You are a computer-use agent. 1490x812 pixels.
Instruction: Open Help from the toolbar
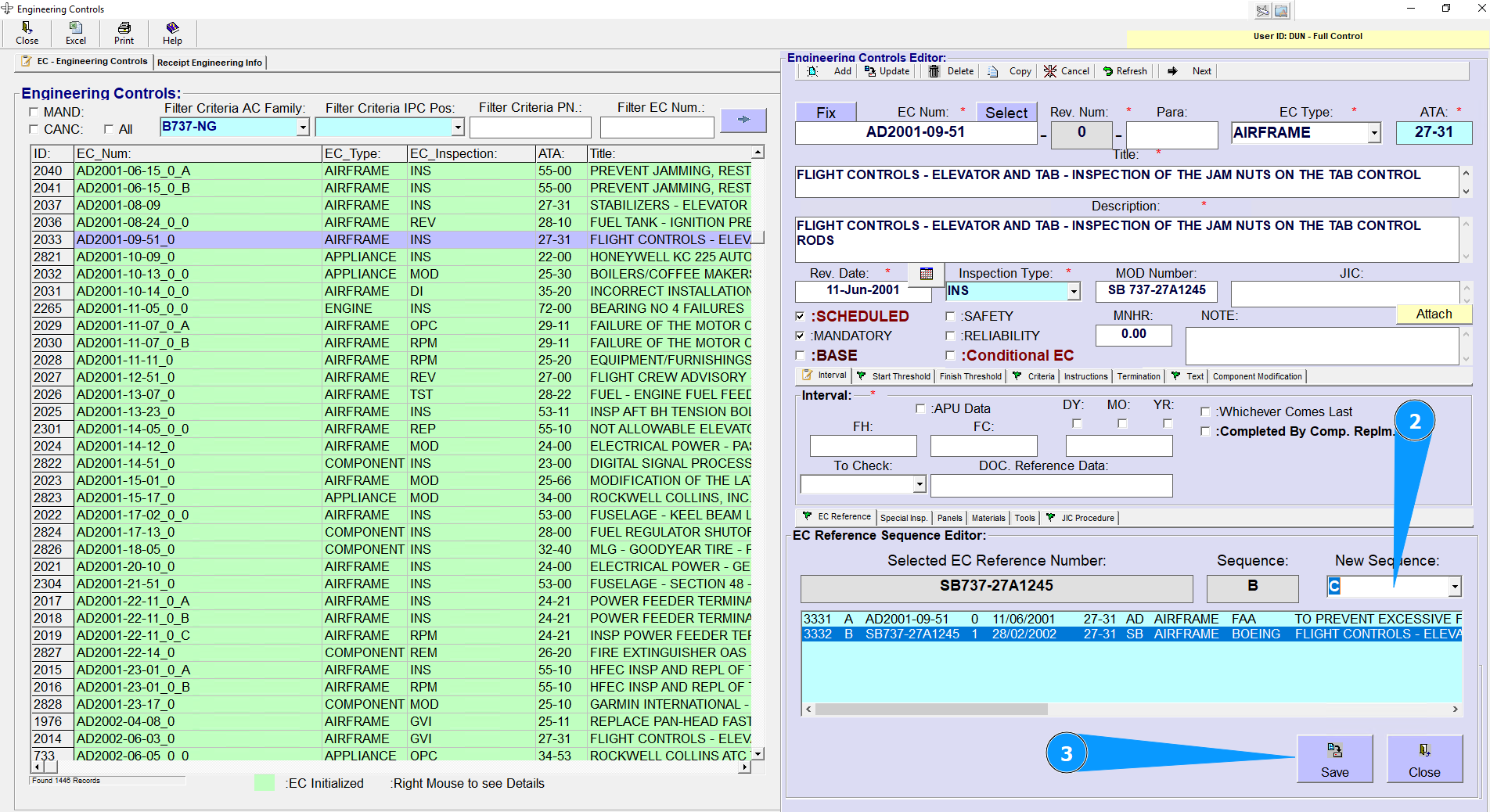[x=172, y=32]
